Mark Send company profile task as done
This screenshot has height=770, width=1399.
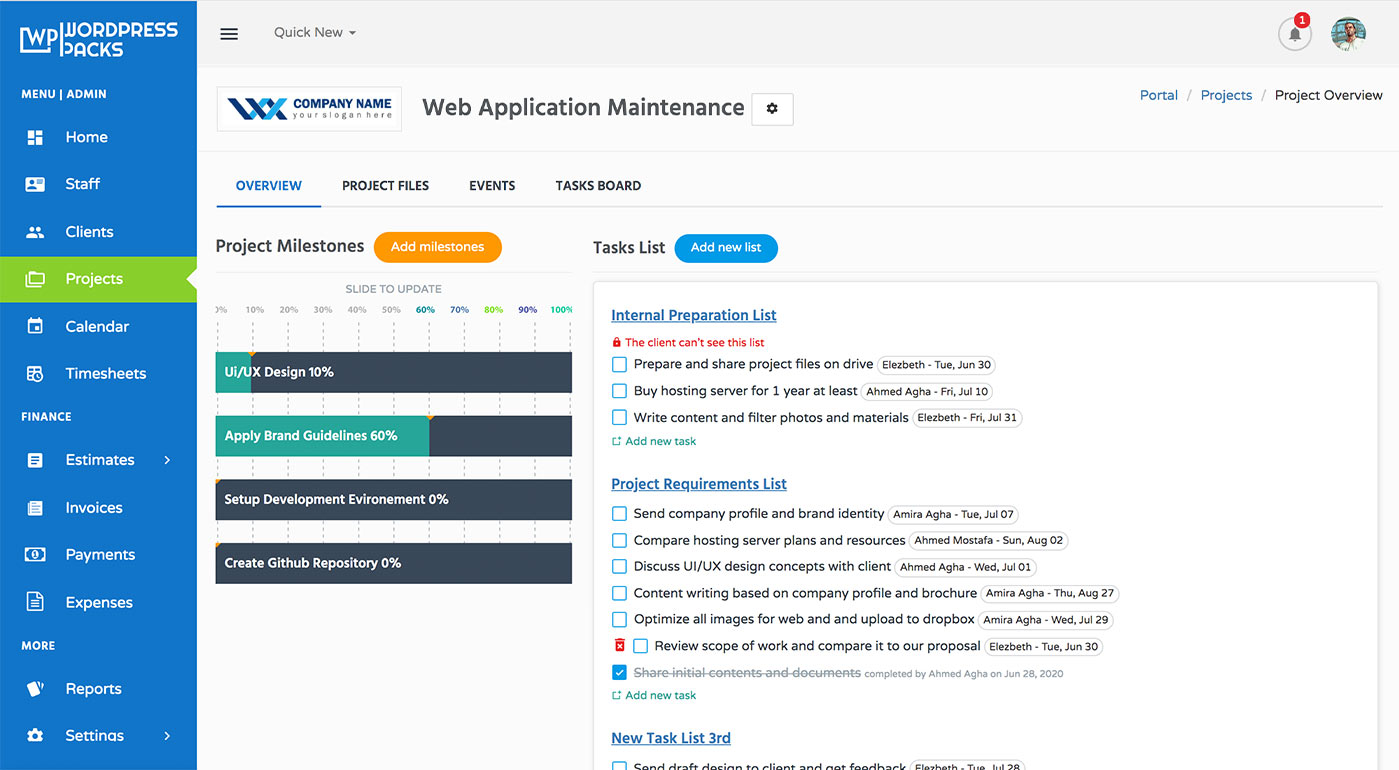(x=618, y=513)
